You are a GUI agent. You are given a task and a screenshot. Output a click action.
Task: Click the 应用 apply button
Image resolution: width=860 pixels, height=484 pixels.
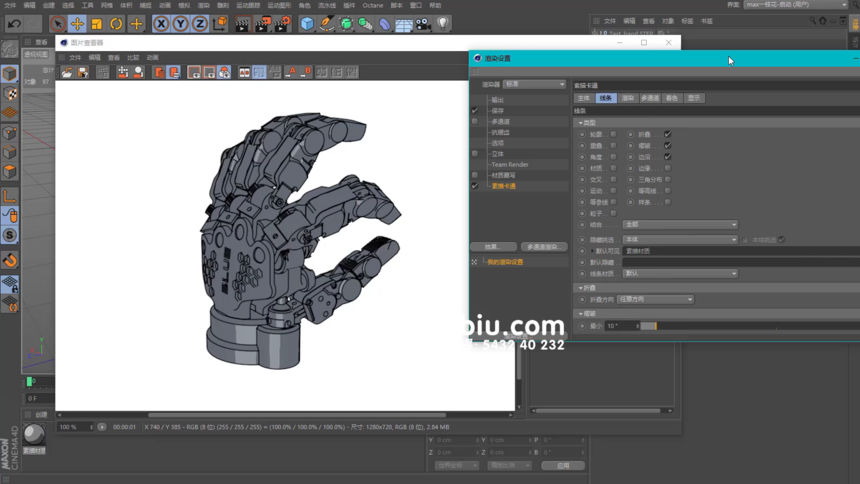coord(563,465)
